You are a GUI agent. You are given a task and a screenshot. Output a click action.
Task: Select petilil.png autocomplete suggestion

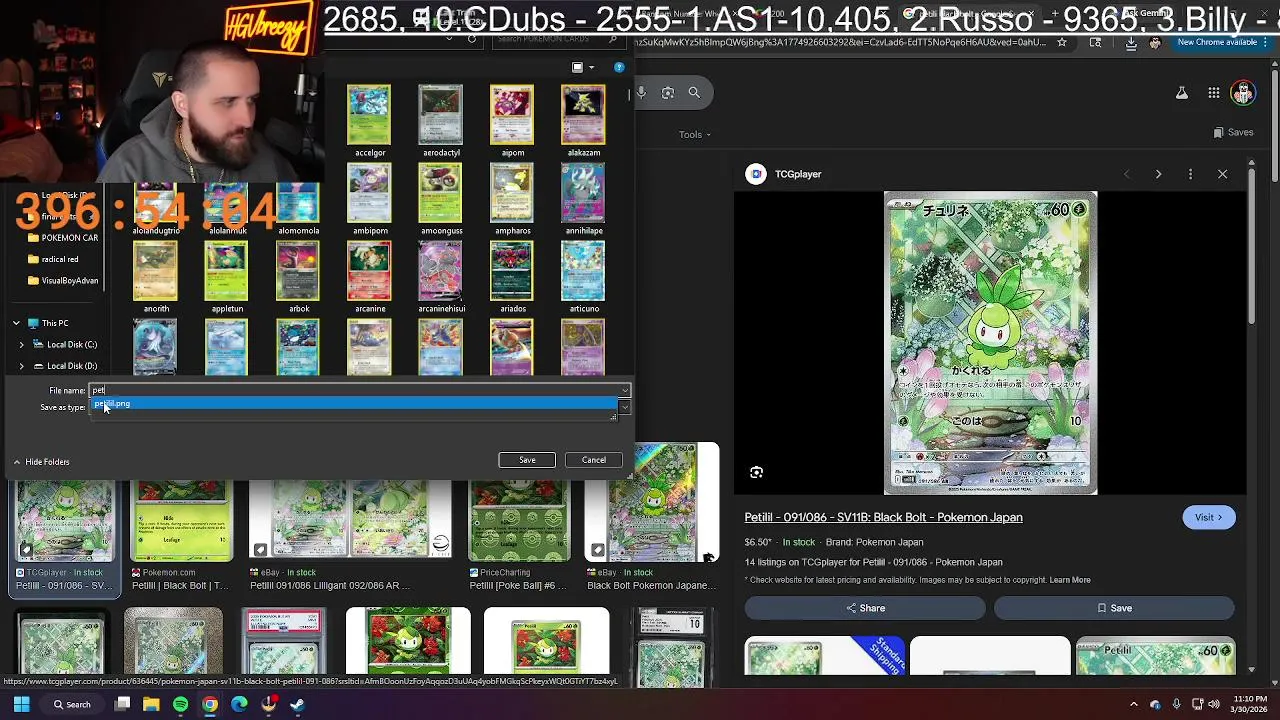[x=355, y=404]
